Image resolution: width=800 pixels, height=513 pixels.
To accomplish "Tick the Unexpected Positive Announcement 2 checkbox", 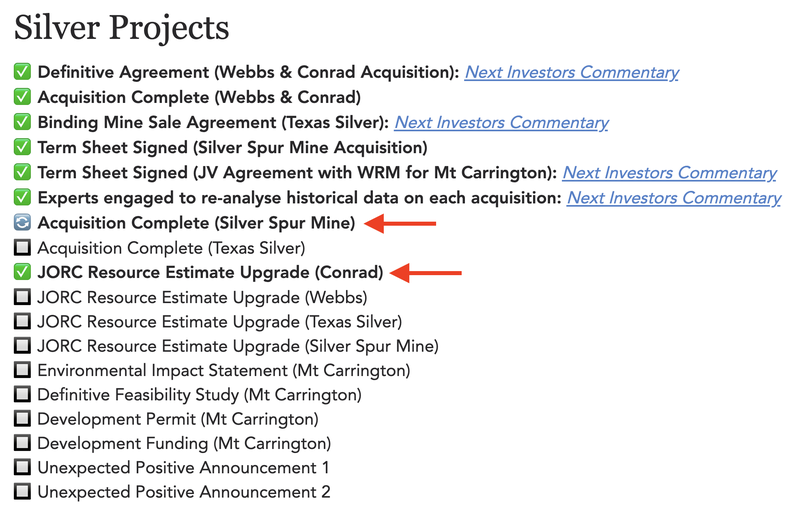I will coord(22,492).
